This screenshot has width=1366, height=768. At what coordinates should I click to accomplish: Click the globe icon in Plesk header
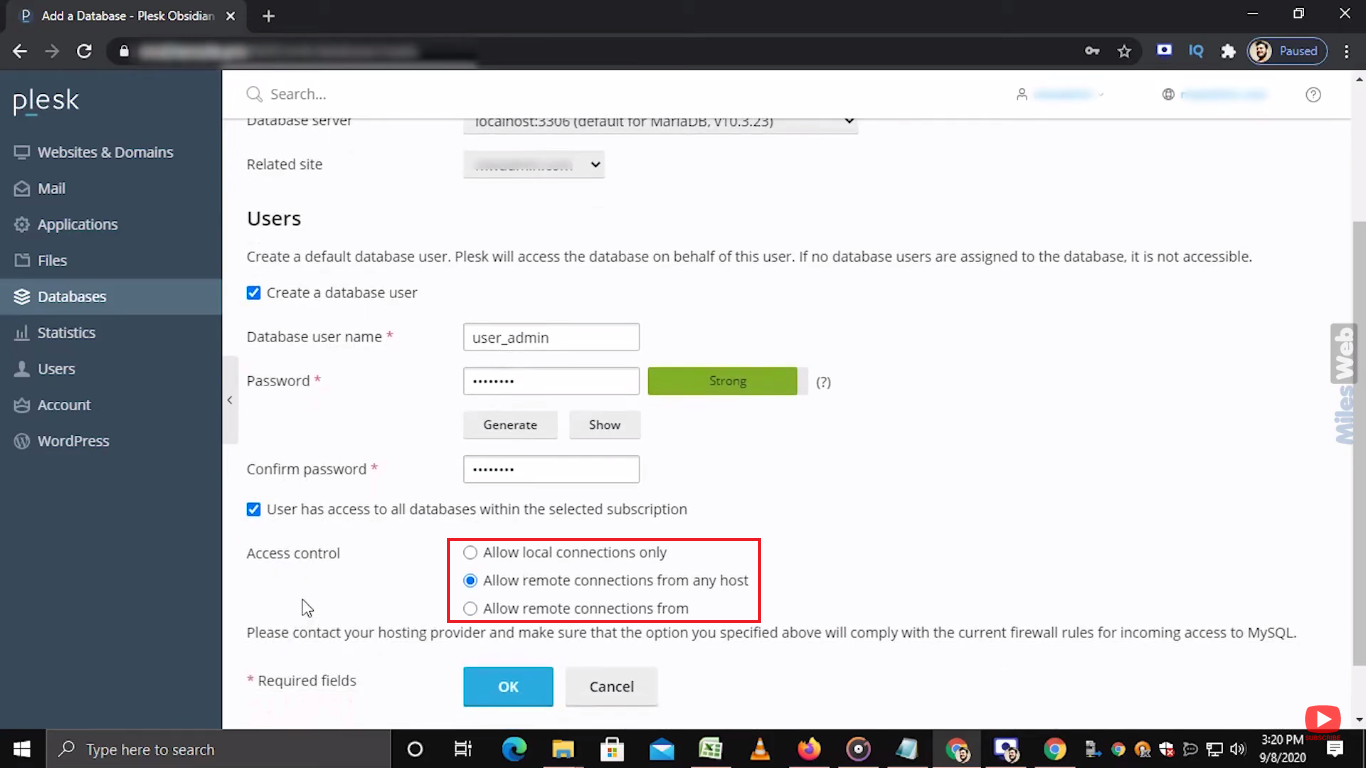click(1167, 94)
